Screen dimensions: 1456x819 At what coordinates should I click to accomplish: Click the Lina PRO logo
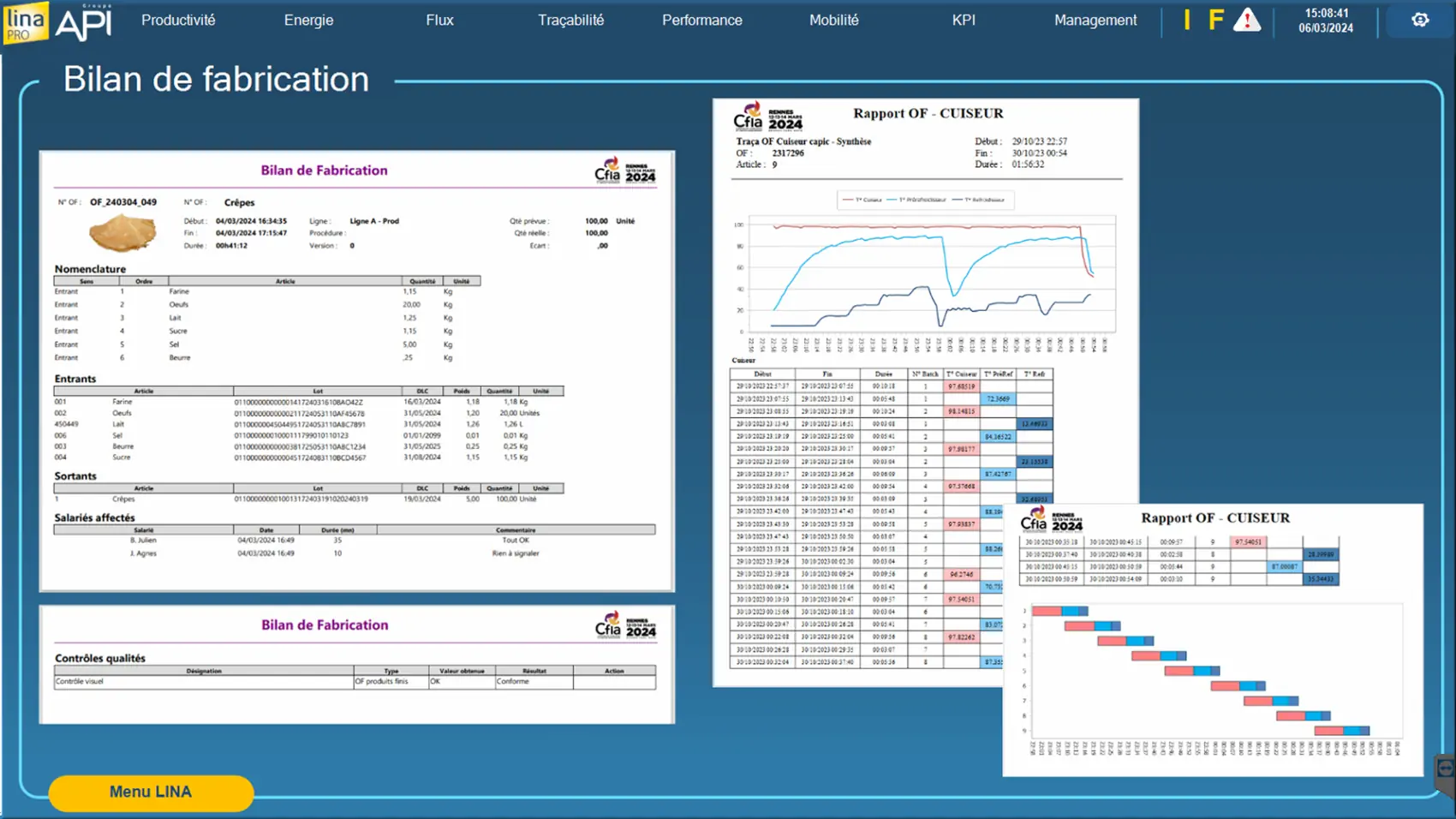click(25, 21)
